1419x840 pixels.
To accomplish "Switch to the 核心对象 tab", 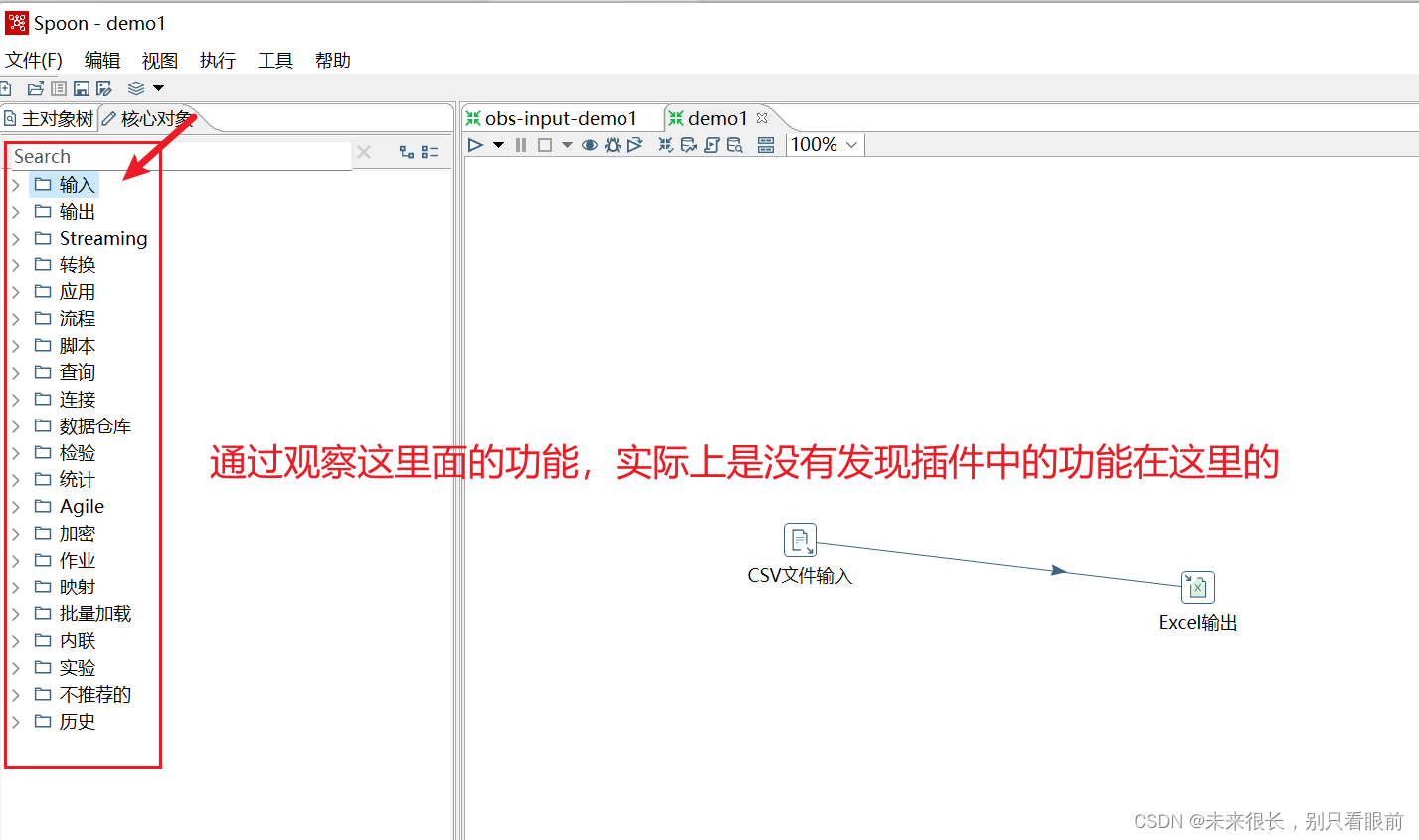I will point(147,119).
